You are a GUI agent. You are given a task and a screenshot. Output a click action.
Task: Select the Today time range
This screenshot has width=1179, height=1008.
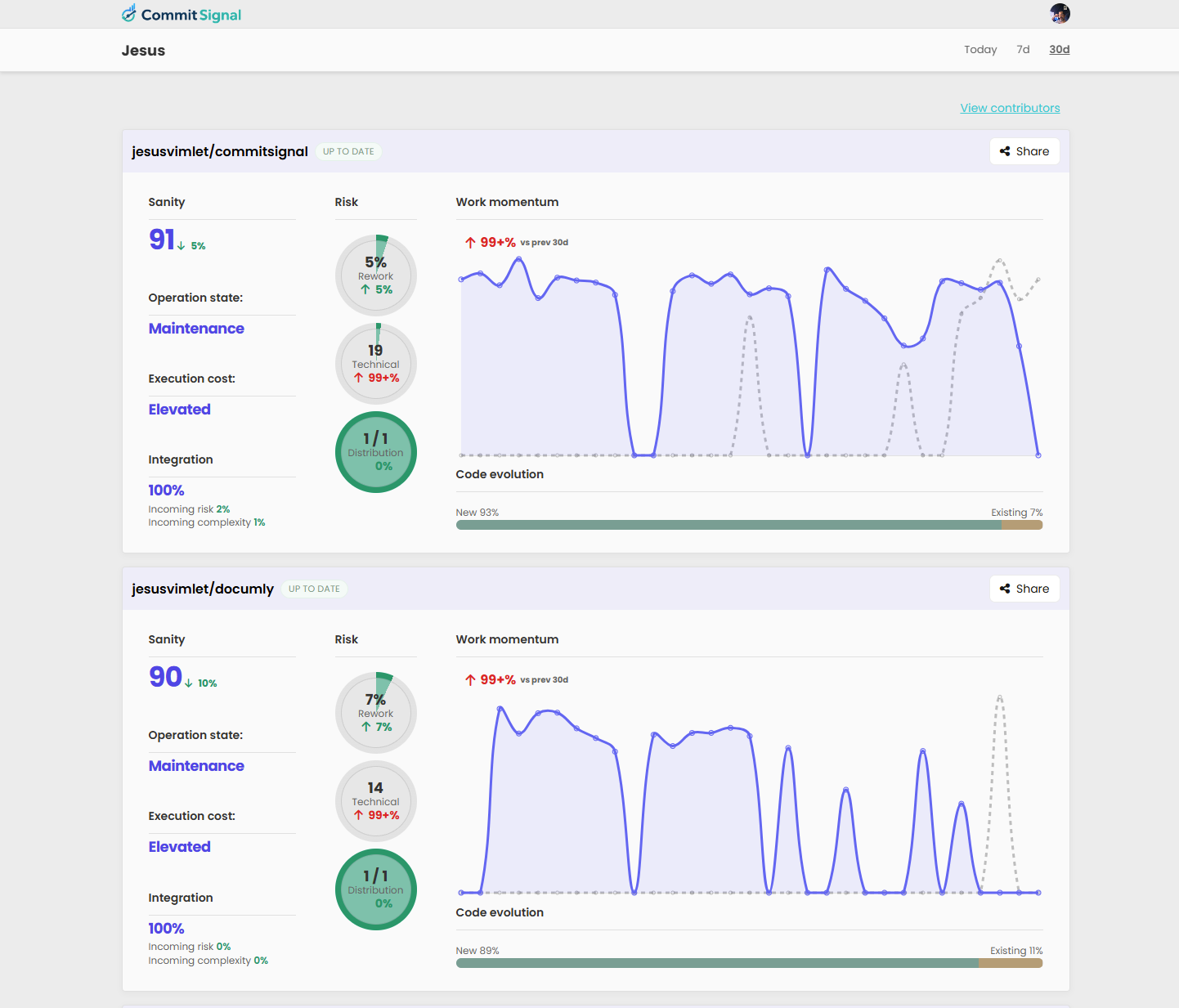[980, 50]
